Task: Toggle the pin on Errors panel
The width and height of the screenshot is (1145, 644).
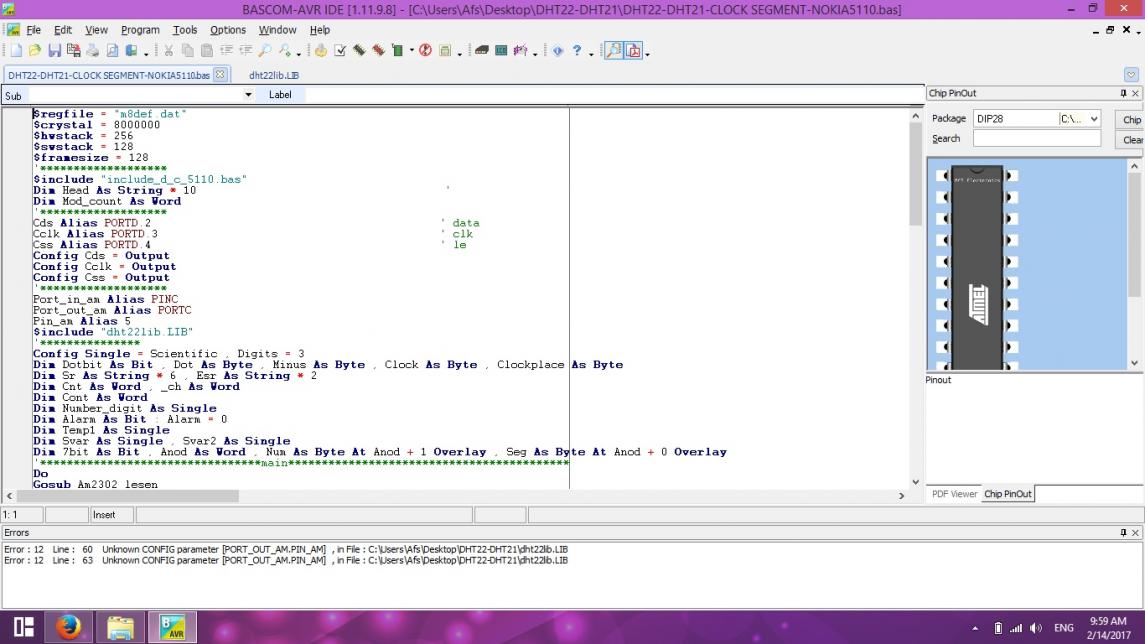Action: click(1123, 533)
